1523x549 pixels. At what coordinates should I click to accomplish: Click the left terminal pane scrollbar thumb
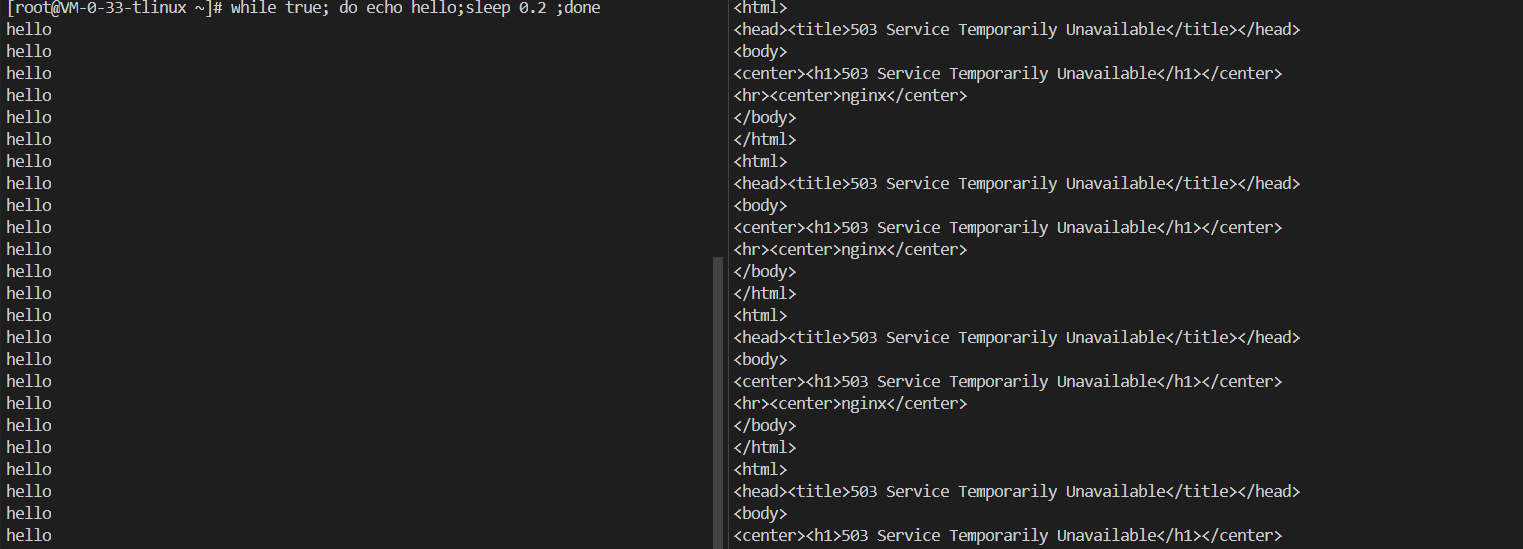[x=717, y=400]
